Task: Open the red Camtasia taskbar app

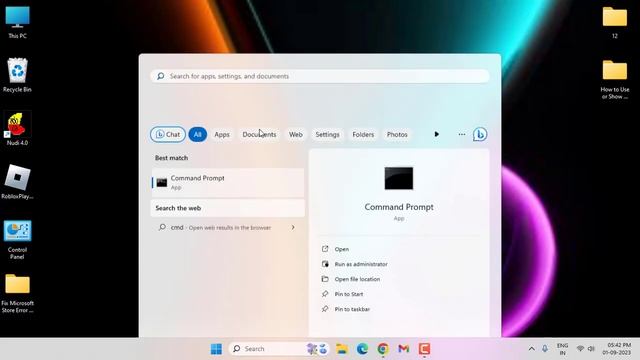Action: tap(424, 349)
